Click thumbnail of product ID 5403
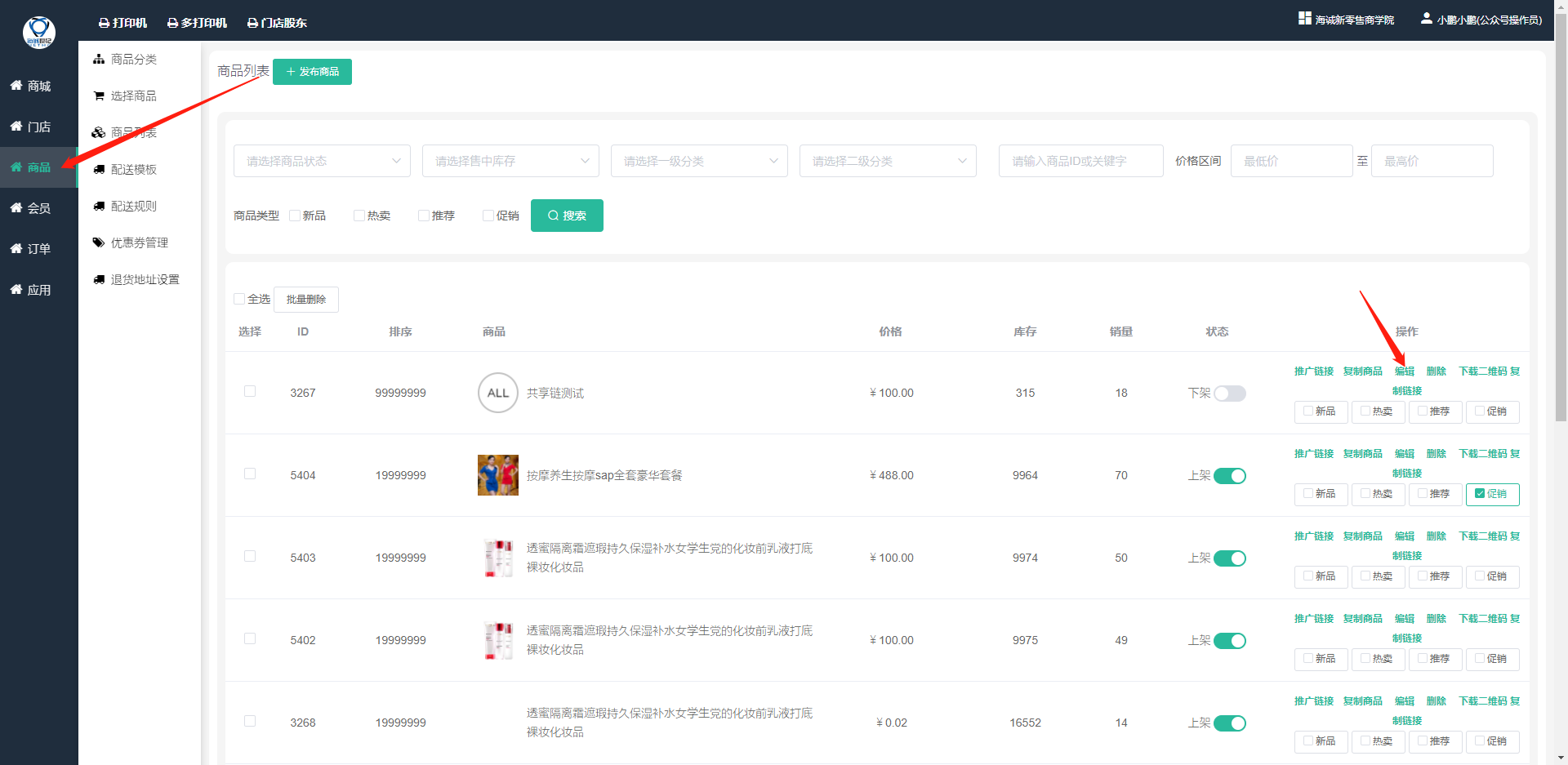The image size is (1568, 765). [498, 558]
